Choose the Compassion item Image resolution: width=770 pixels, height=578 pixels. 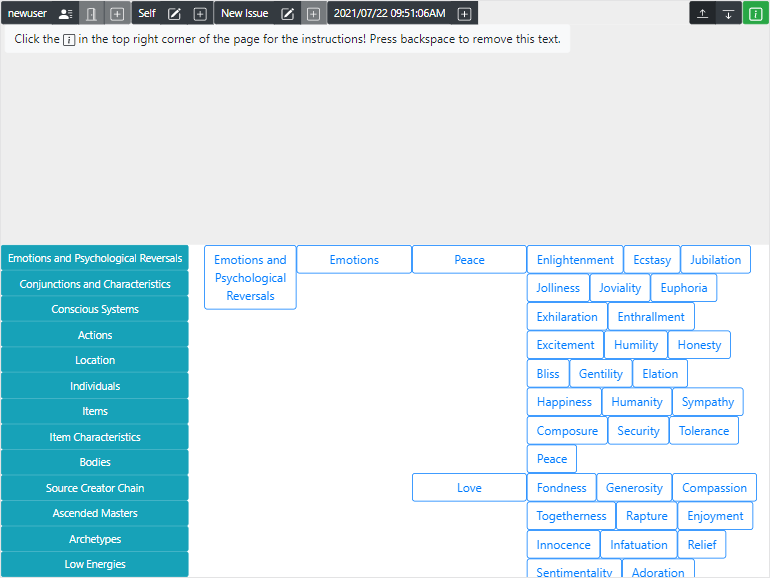(714, 488)
